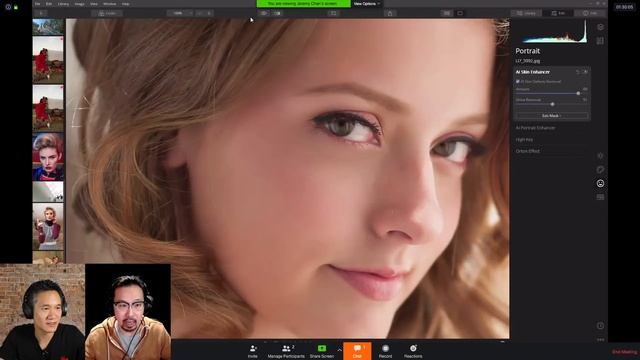This screenshot has height=360, width=640.
Task: Reset the AI Skin Enhancer settings
Action: [x=578, y=72]
